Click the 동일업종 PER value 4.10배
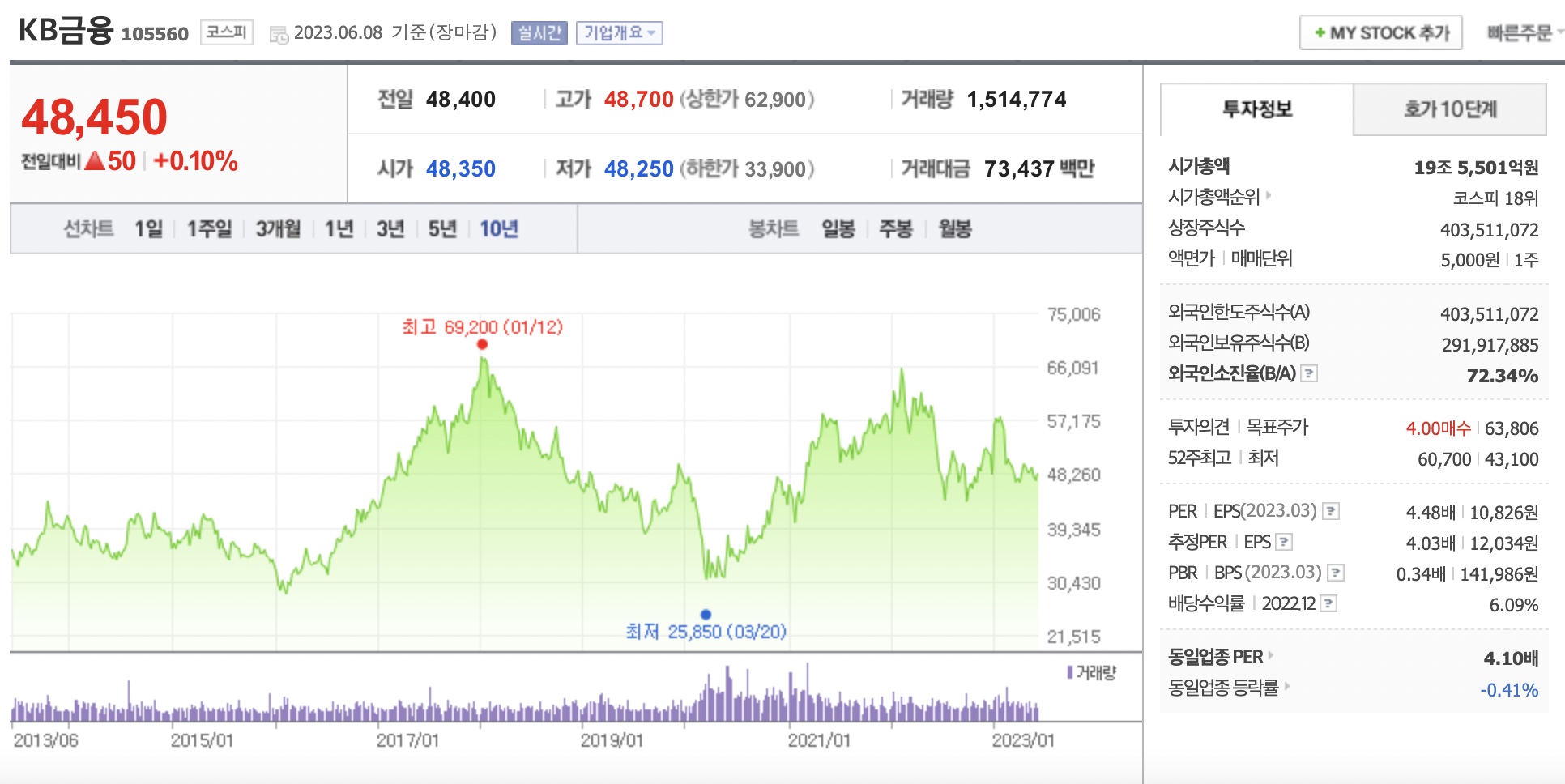Viewport: 1565px width, 784px height. pos(1511,658)
